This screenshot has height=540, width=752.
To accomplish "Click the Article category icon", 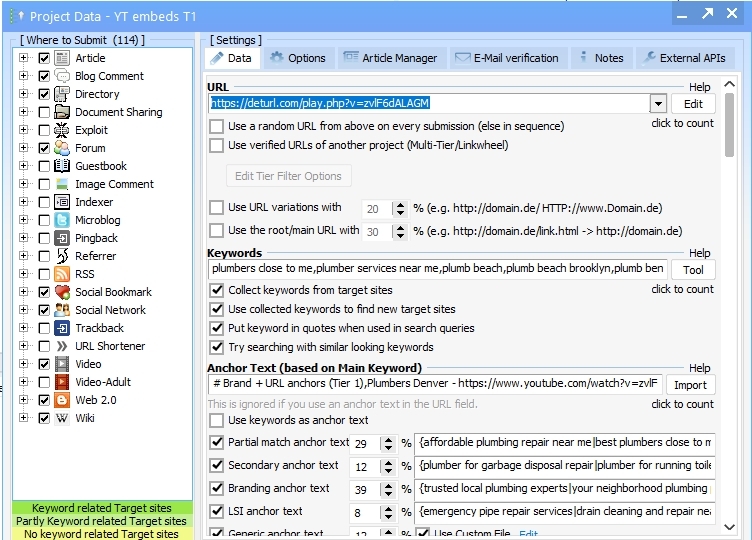I will (x=62, y=58).
